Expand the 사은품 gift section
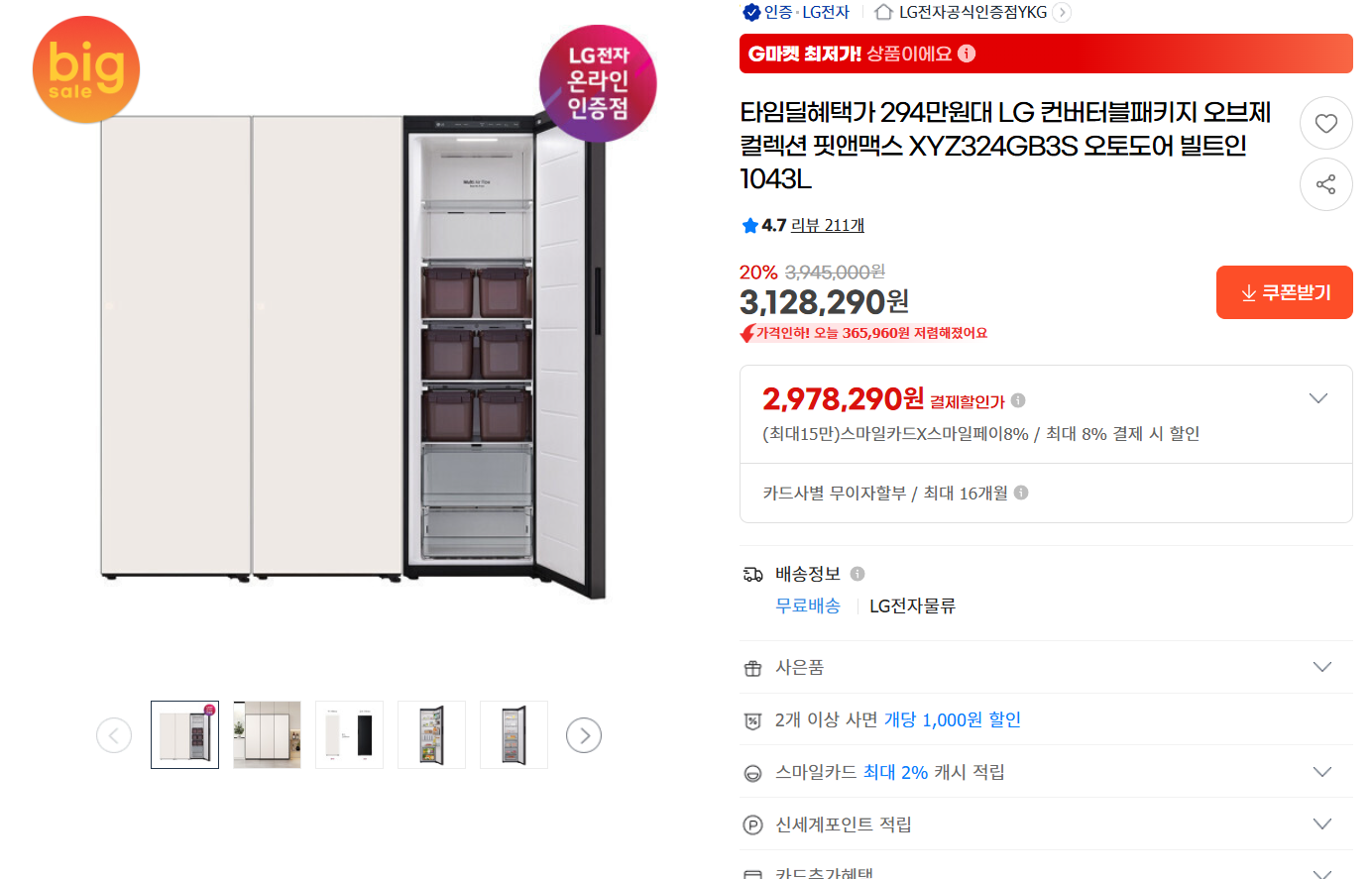The height and width of the screenshot is (879, 1372). 1321,667
